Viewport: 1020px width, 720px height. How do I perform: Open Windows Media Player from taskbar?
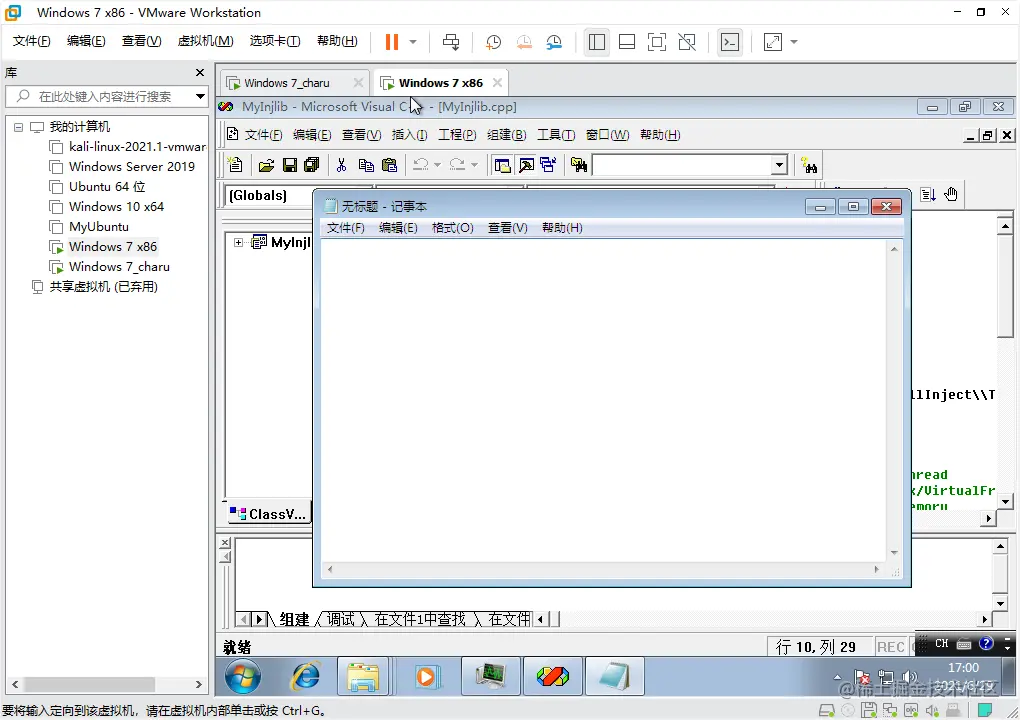(427, 676)
